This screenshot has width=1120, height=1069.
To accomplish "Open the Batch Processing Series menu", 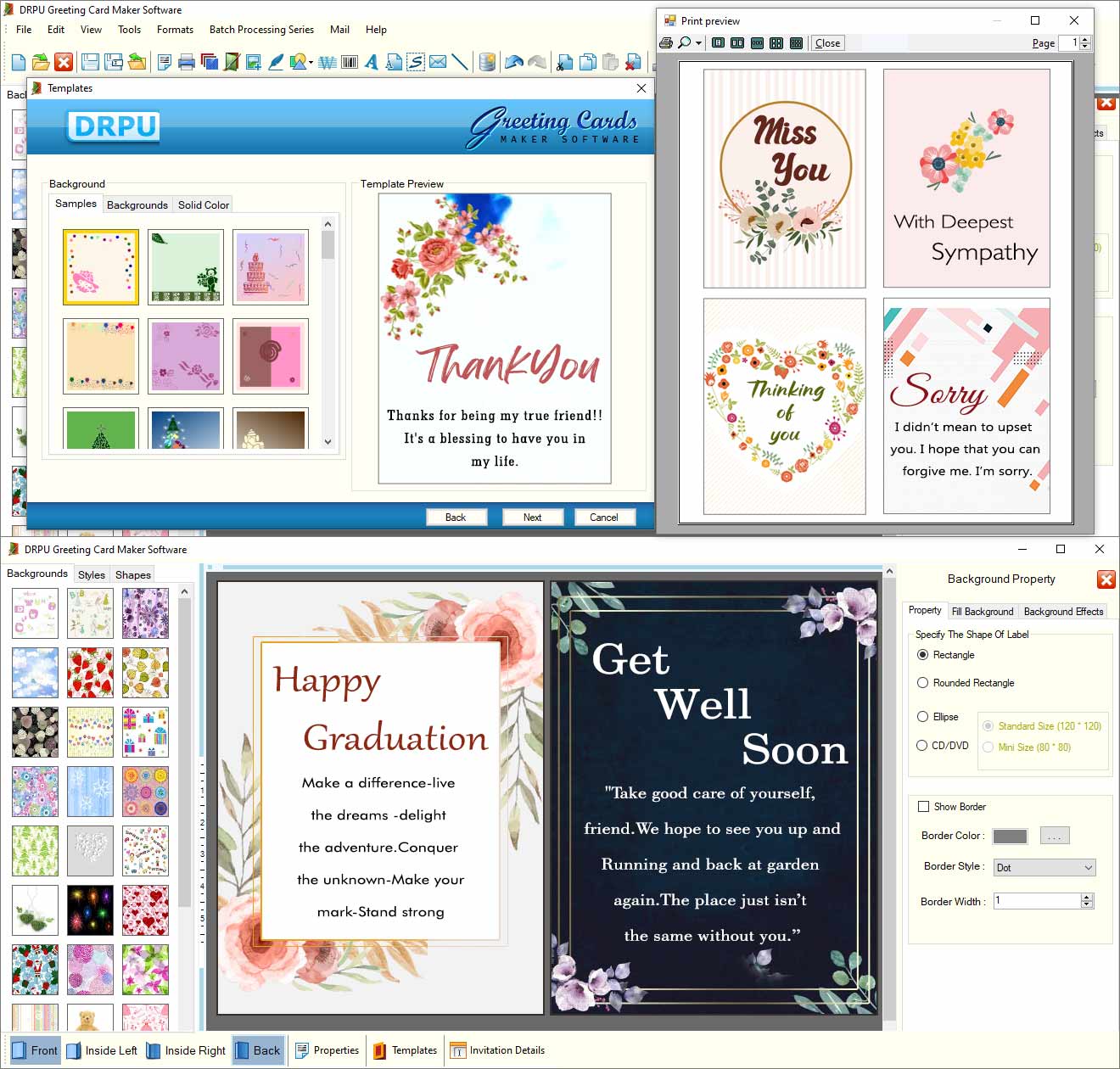I will tap(261, 30).
